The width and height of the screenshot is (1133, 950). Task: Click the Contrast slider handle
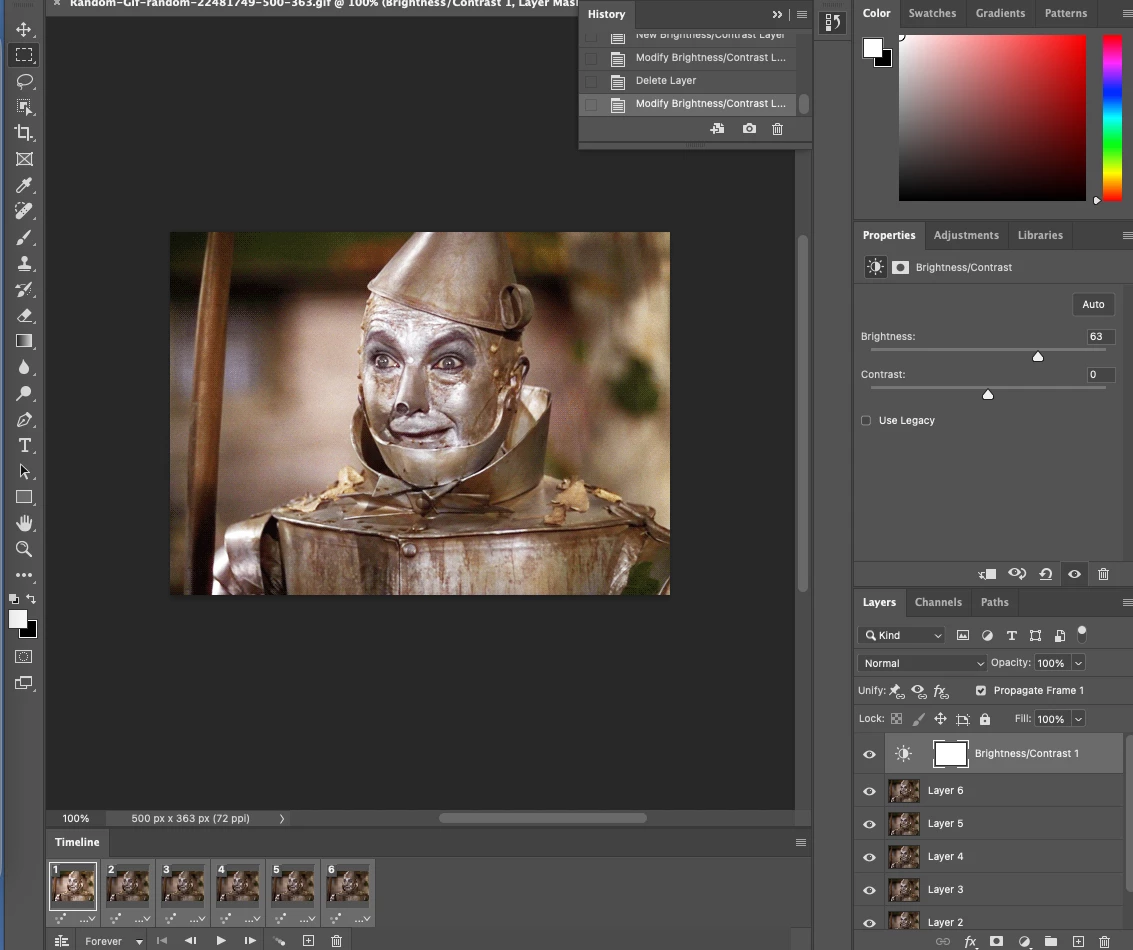click(x=988, y=394)
